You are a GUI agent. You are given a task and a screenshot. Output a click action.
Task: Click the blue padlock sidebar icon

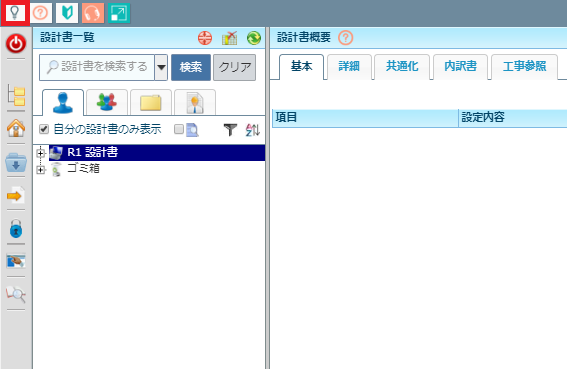click(16, 229)
